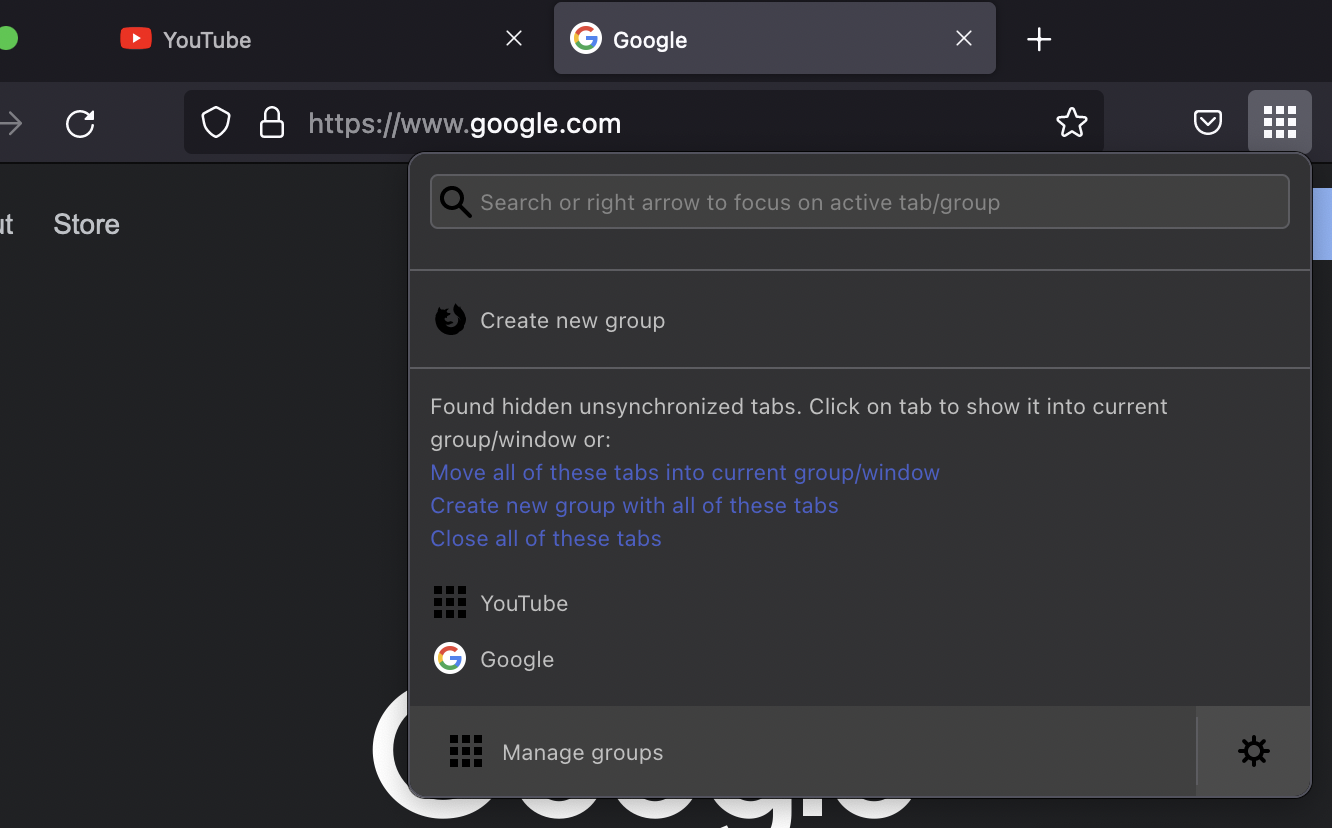Click the padlock site security icon
This screenshot has width=1332, height=828.
pyautogui.click(x=272, y=122)
